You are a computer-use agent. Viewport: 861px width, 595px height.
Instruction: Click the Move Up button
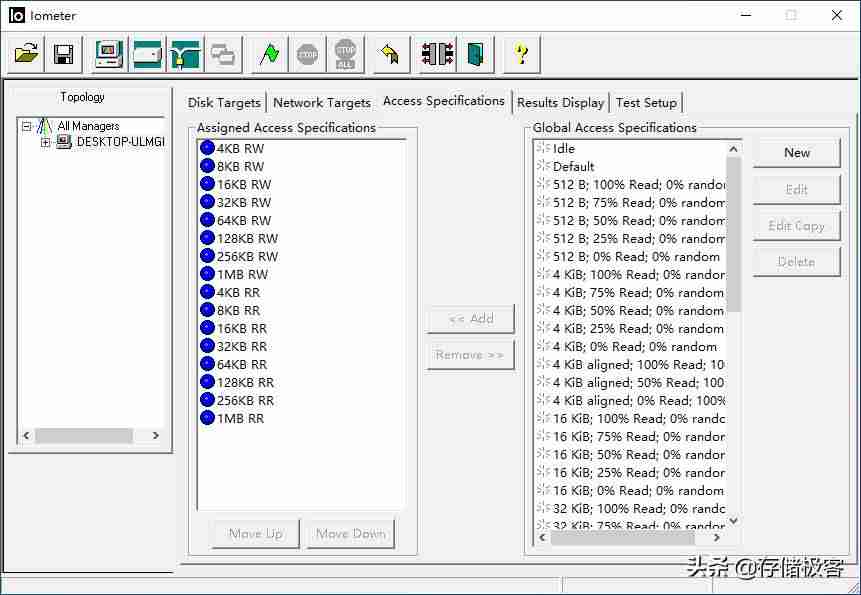pos(256,534)
